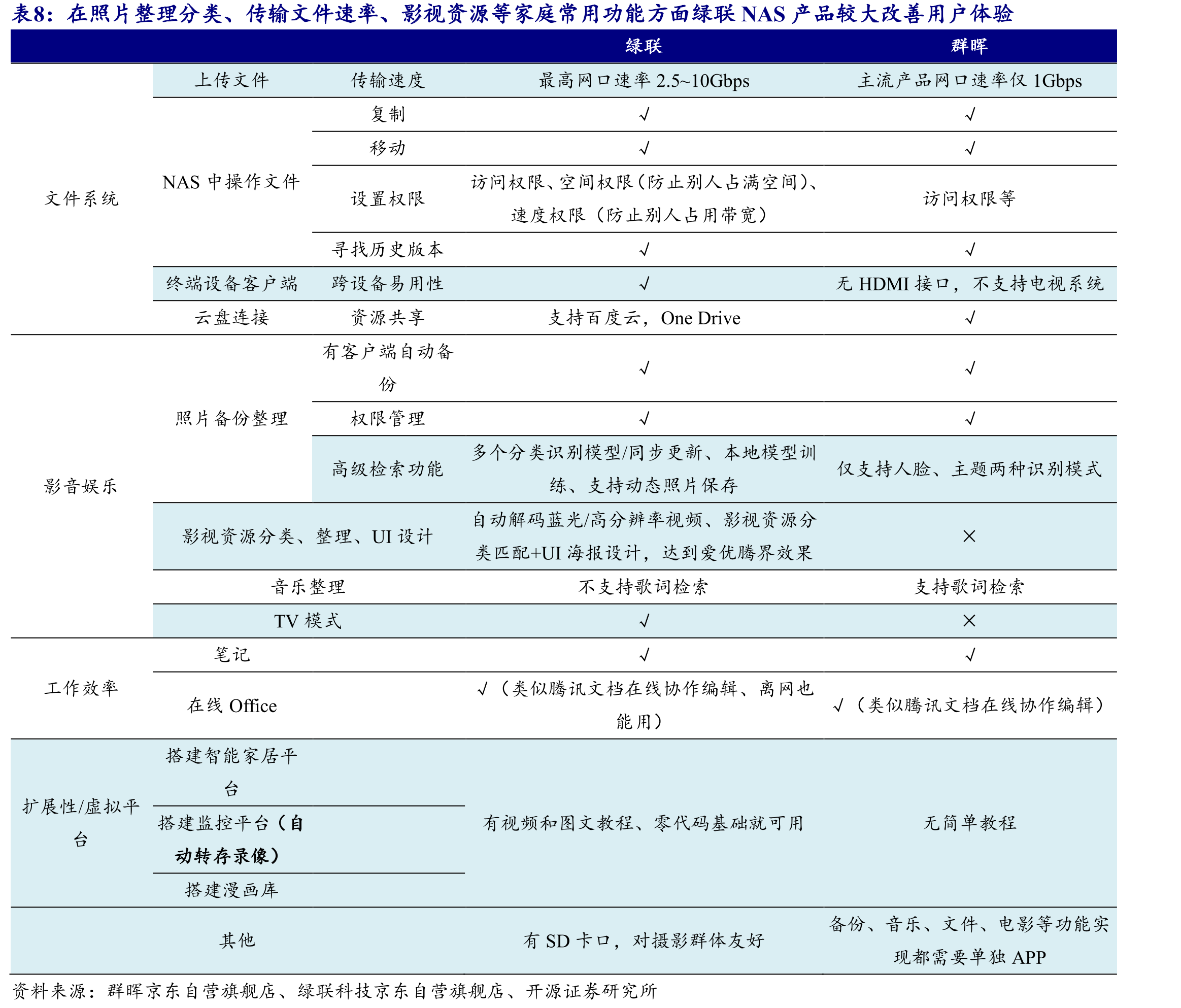This screenshot has height=1008, width=1181.
Task: Click 群晖 × mark in 影视资源分类 row
Action: (x=969, y=536)
